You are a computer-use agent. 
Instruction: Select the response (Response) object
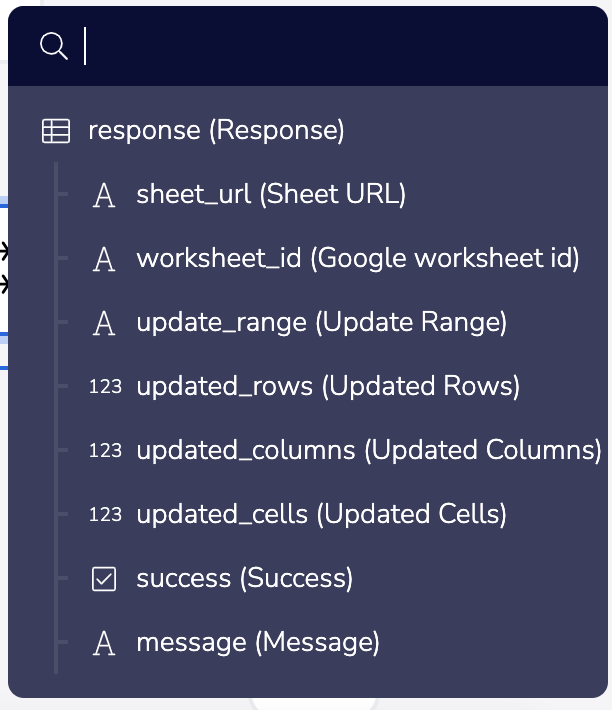point(216,131)
